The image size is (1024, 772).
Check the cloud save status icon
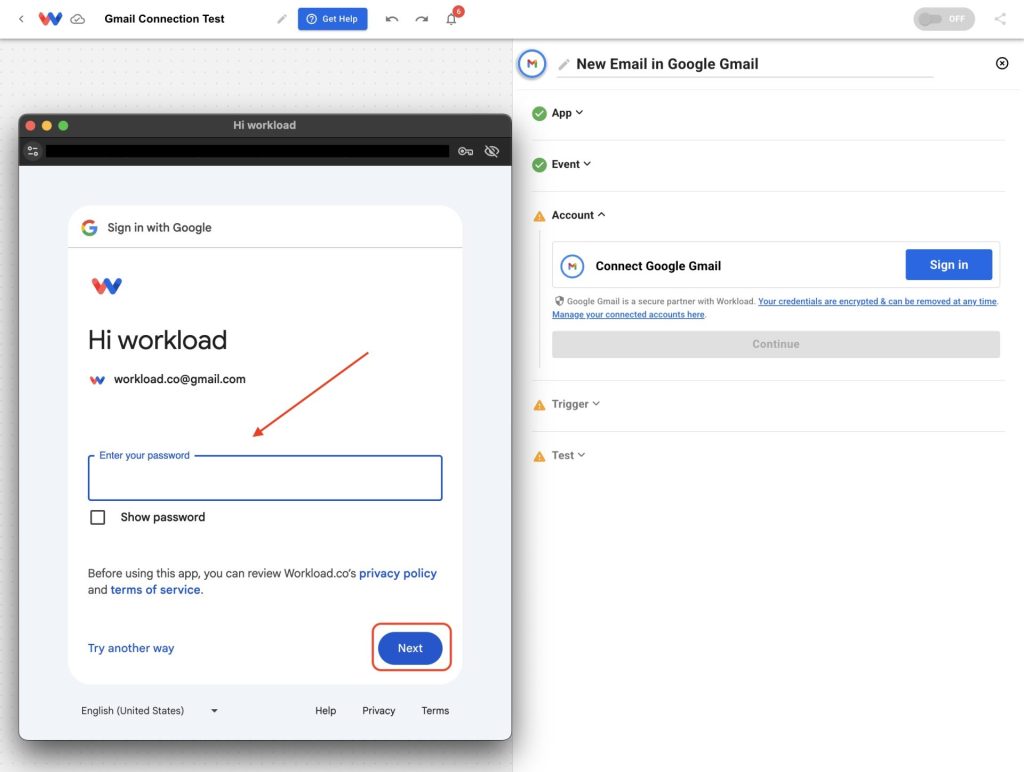78,19
